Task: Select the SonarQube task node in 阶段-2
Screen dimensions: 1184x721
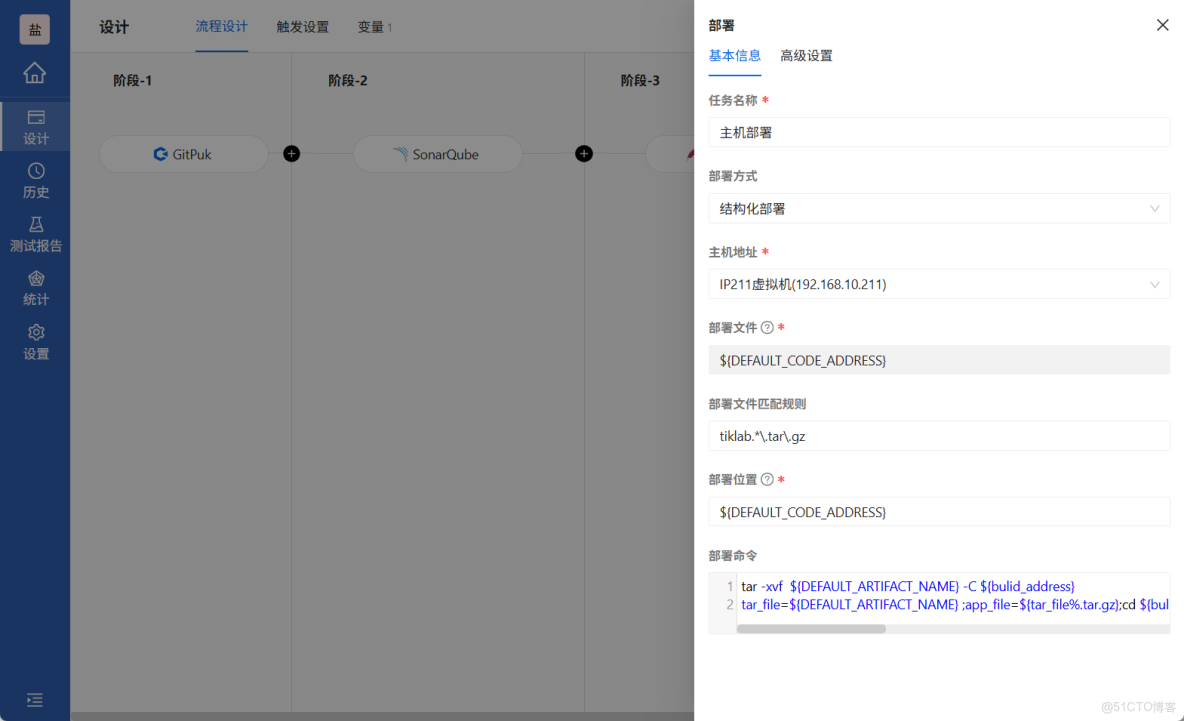Action: pyautogui.click(x=437, y=153)
